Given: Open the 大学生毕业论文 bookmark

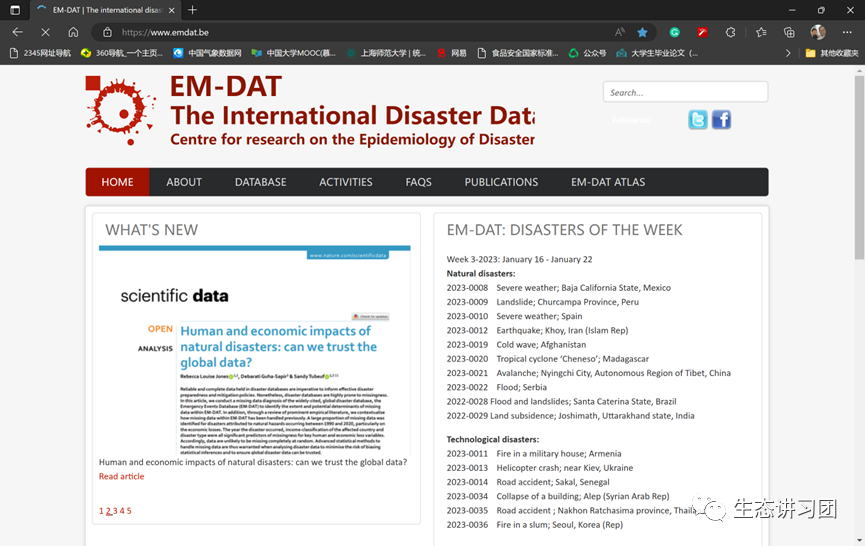Looking at the screenshot, I should tap(657, 53).
